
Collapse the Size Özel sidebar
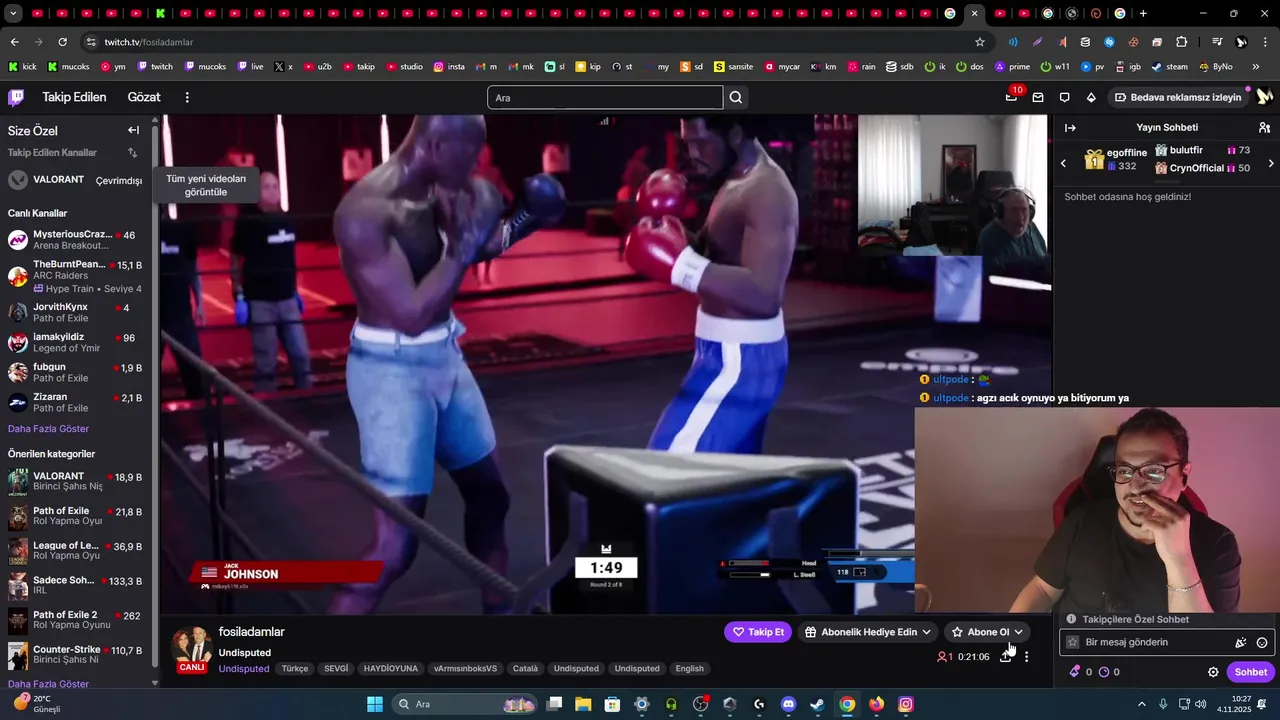tap(133, 130)
